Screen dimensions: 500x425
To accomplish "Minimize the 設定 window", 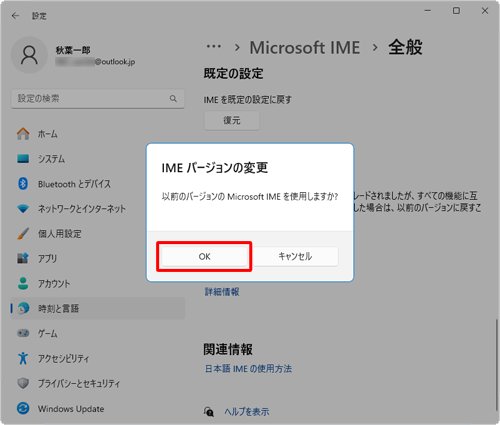I will pos(428,11).
